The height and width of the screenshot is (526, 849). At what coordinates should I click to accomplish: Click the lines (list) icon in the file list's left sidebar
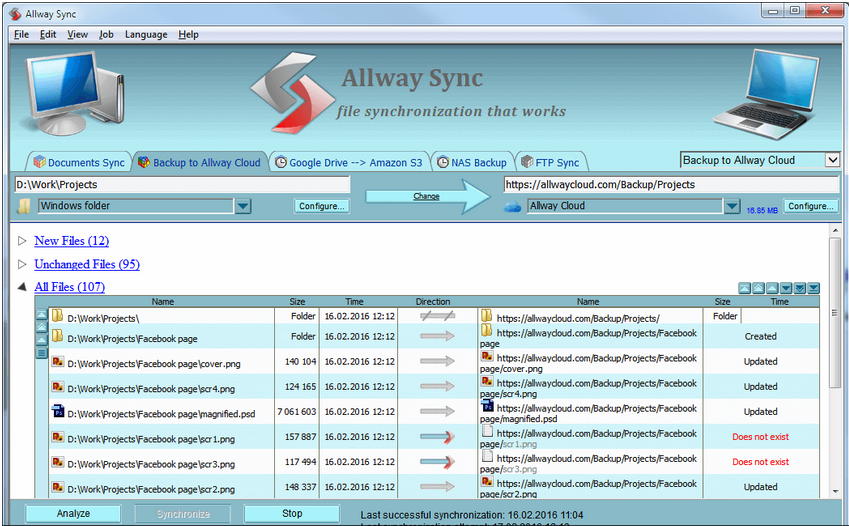pos(42,353)
